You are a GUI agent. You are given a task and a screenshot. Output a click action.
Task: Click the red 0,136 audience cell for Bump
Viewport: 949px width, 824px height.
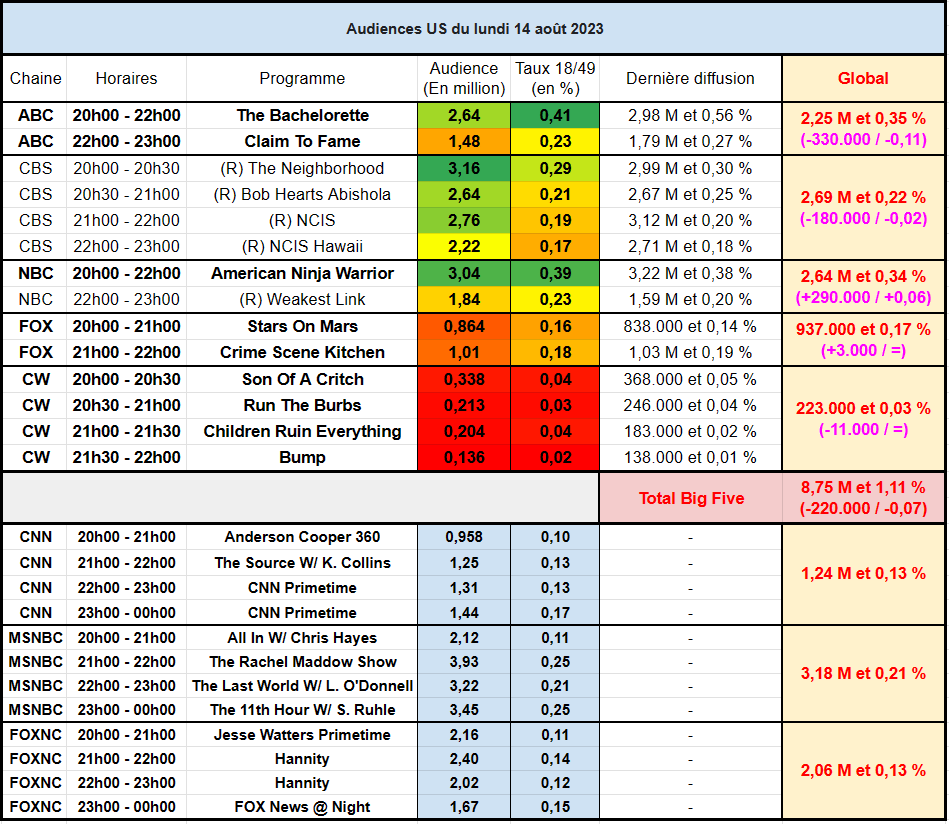pyautogui.click(x=464, y=457)
